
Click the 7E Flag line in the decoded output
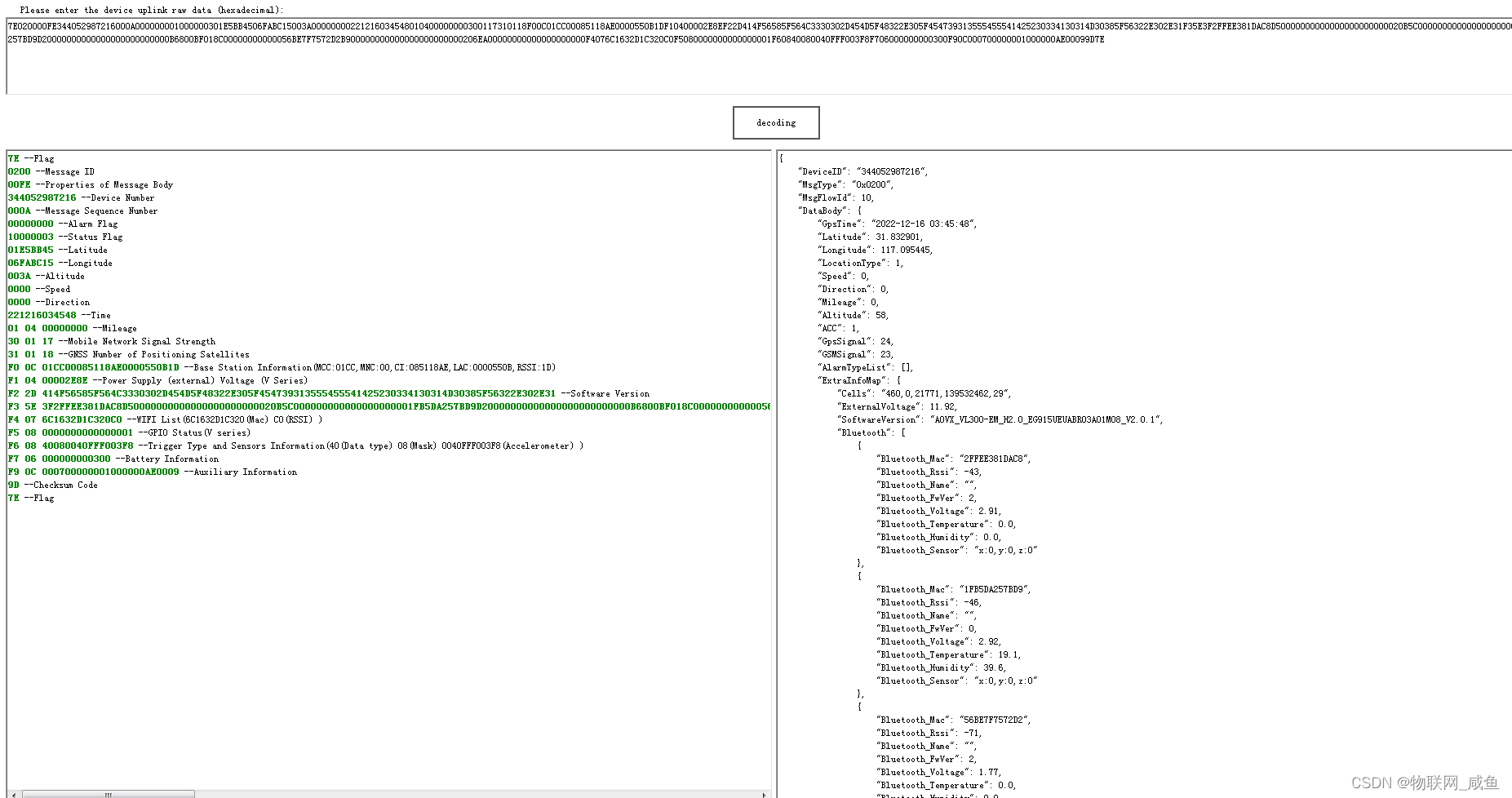[29, 158]
